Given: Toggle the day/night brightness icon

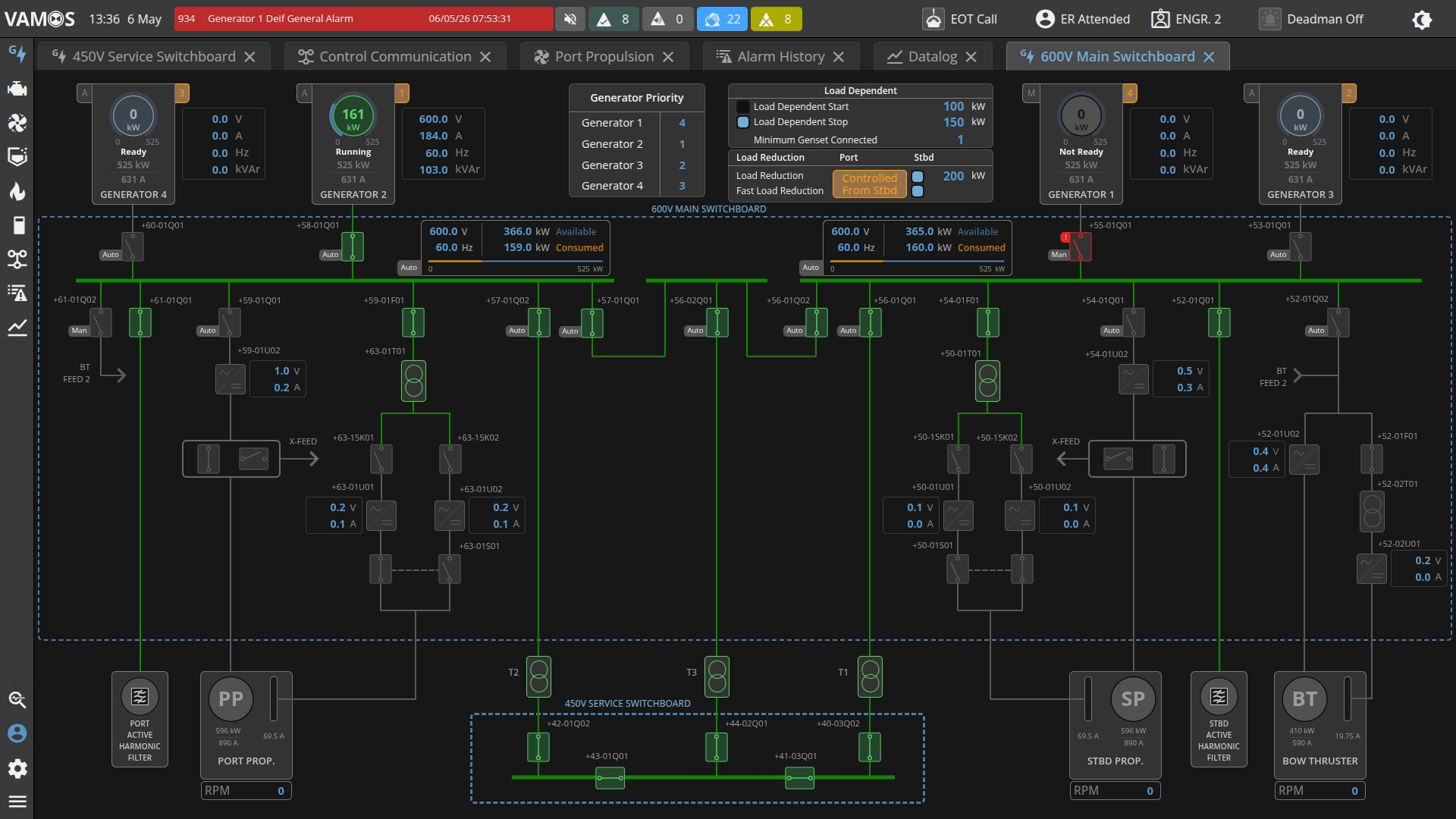Looking at the screenshot, I should coord(1422,19).
